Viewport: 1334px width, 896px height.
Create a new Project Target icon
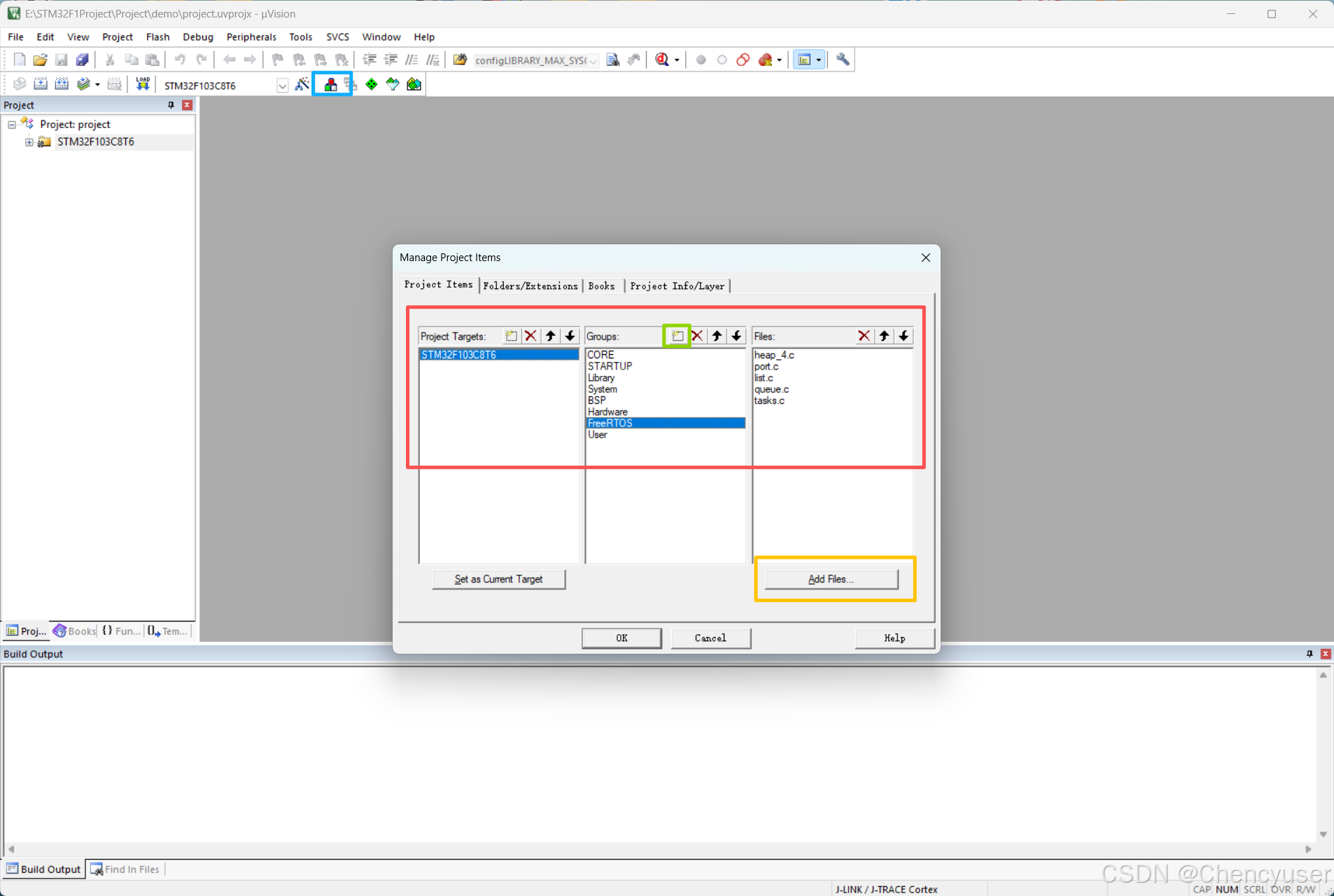512,336
